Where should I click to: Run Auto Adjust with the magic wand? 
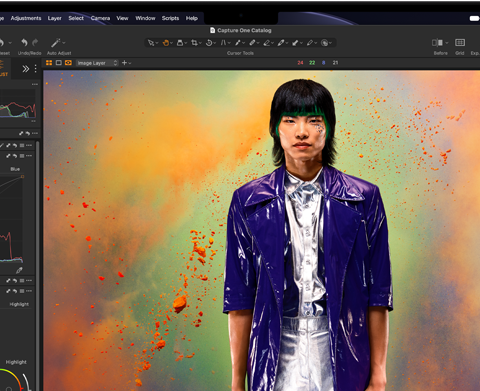coord(55,43)
